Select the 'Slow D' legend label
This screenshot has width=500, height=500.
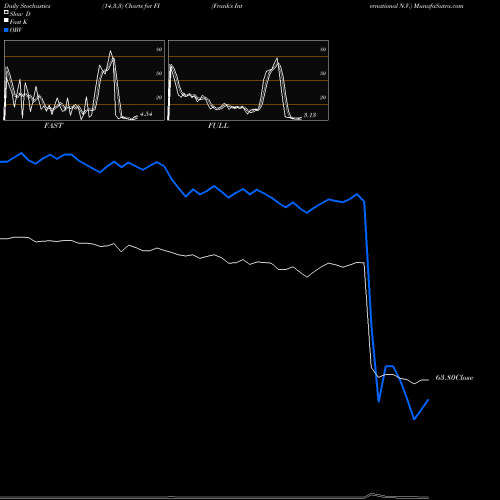pyautogui.click(x=20, y=14)
